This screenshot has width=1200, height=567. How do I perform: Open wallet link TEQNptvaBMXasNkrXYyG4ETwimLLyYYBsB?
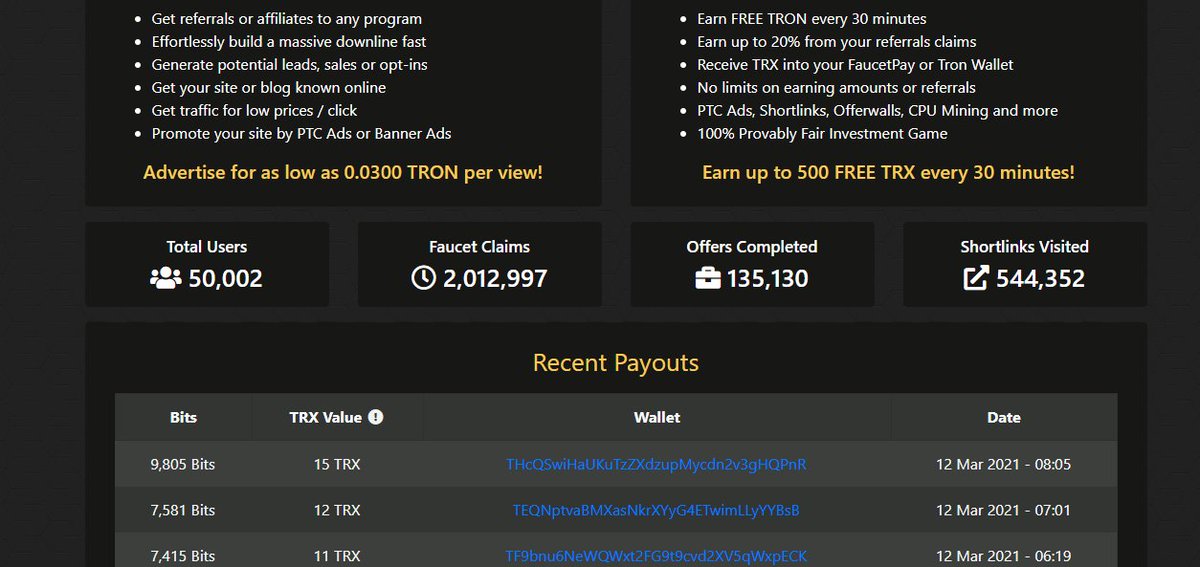coord(656,510)
